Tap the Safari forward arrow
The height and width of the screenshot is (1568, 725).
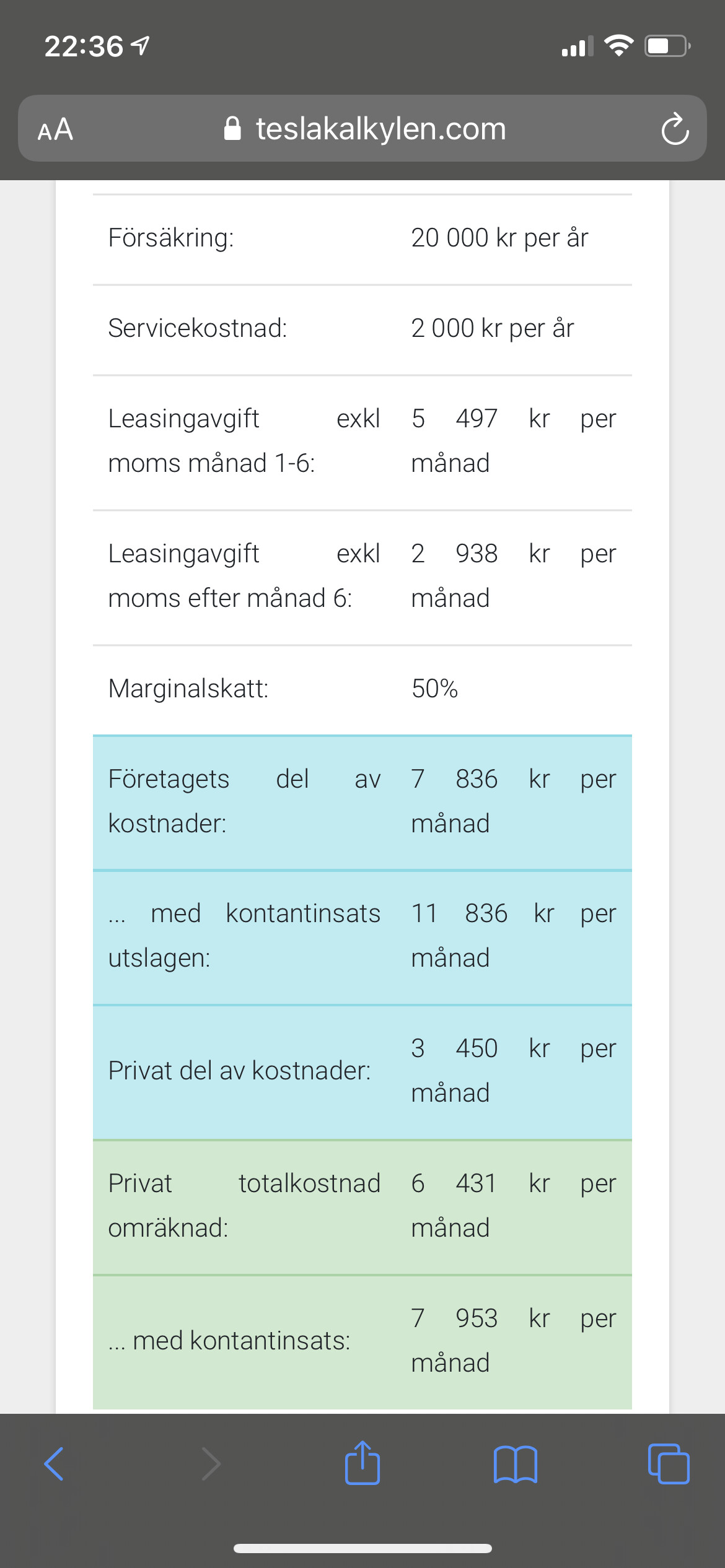[211, 1464]
